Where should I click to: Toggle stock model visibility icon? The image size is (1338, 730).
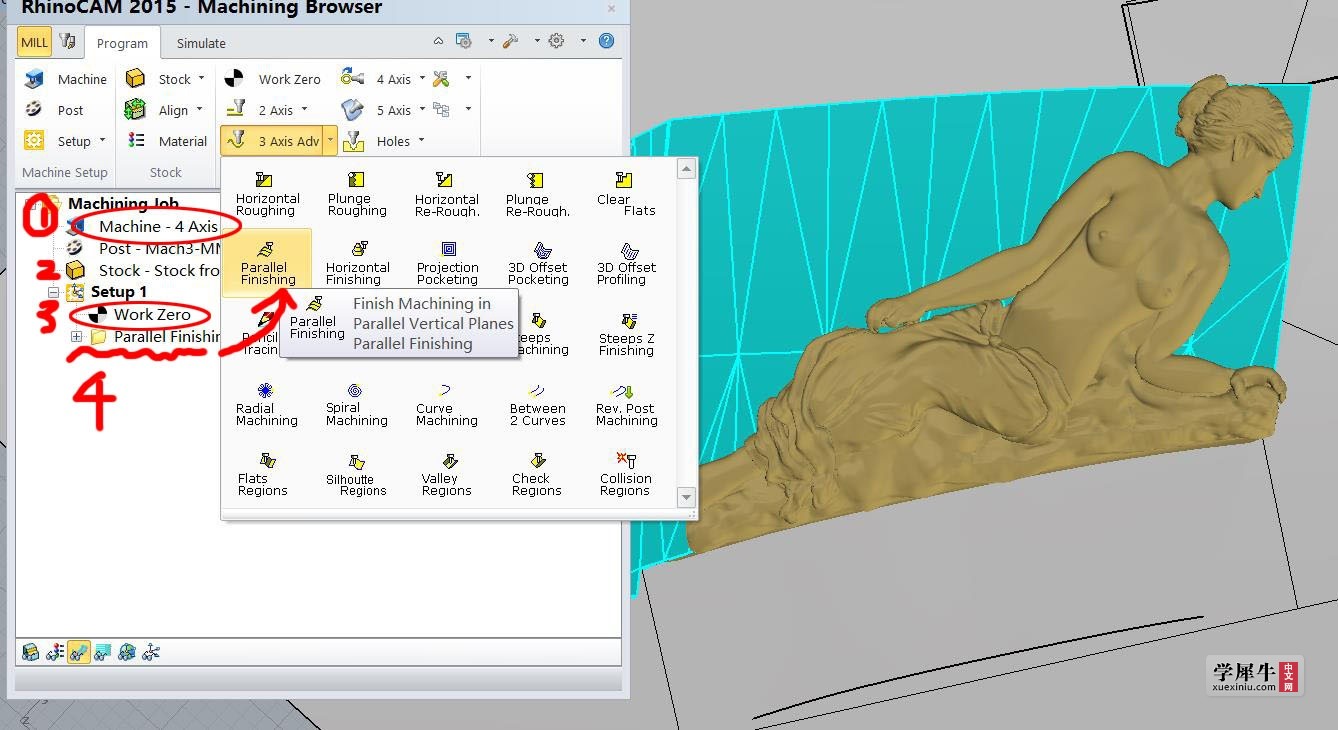(x=31, y=652)
